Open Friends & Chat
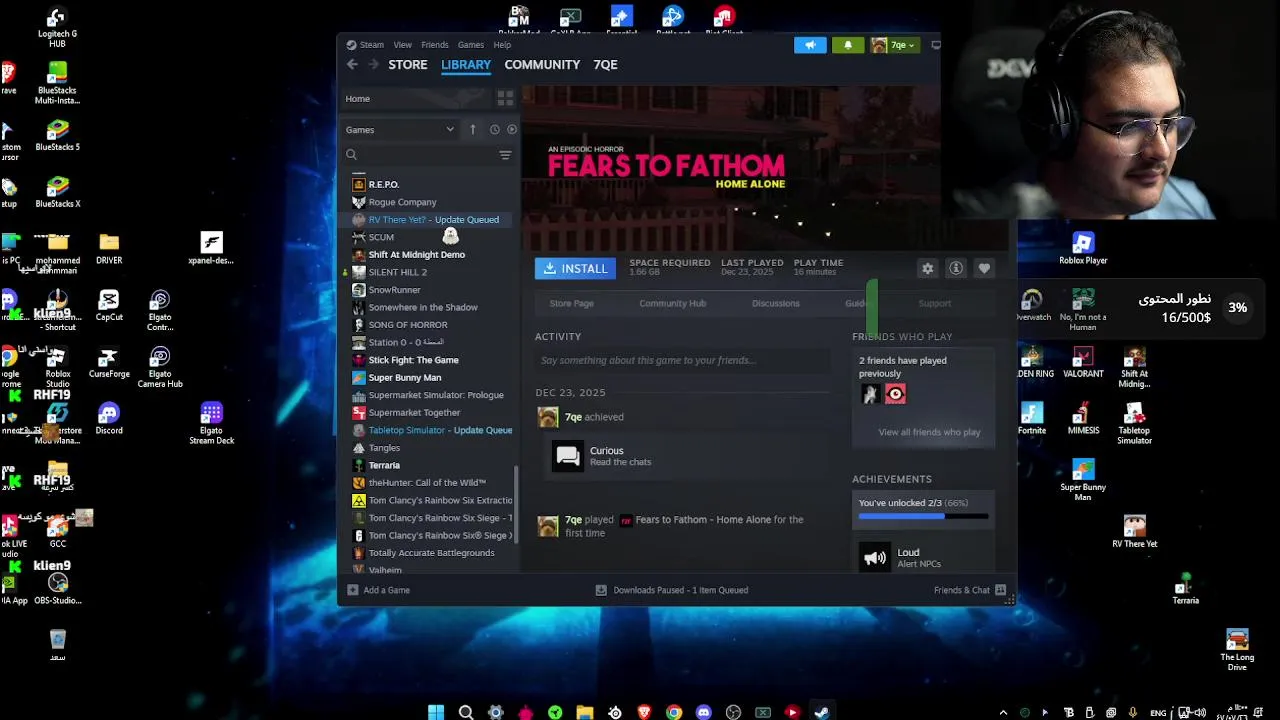1280x720 pixels. tap(969, 590)
